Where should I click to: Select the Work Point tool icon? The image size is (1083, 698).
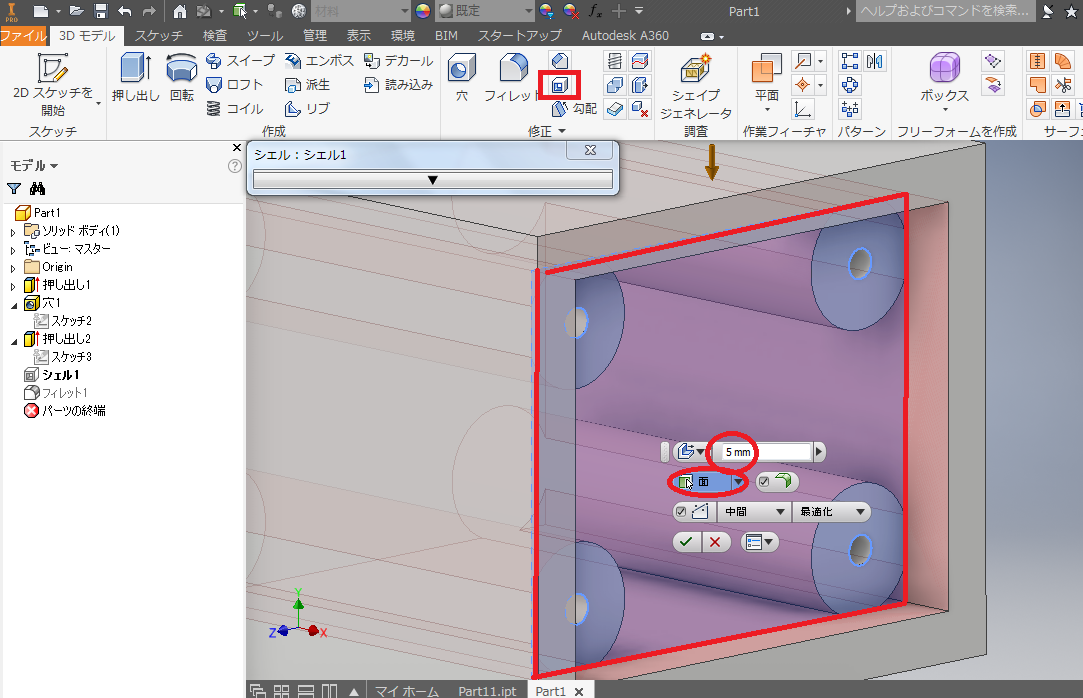[803, 85]
